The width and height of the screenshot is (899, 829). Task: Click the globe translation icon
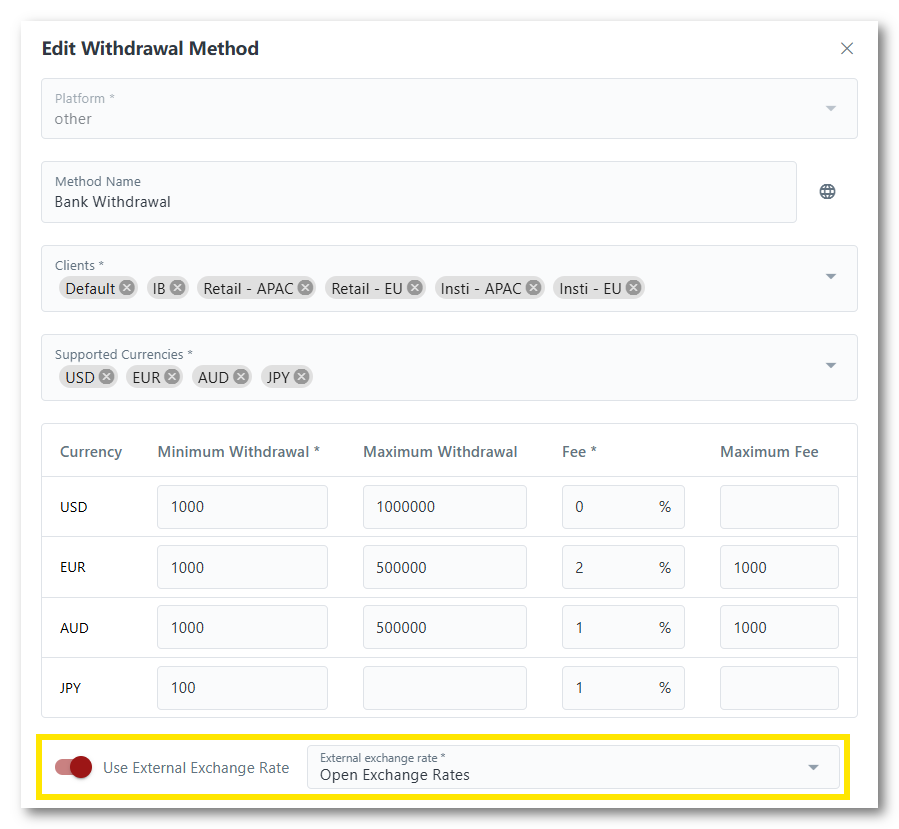[827, 192]
